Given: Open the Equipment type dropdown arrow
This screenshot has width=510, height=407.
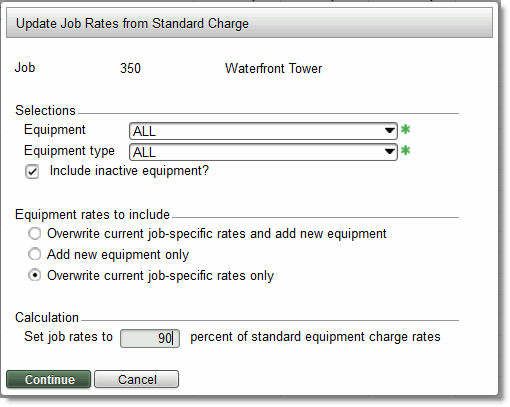Looking at the screenshot, I should click(389, 152).
